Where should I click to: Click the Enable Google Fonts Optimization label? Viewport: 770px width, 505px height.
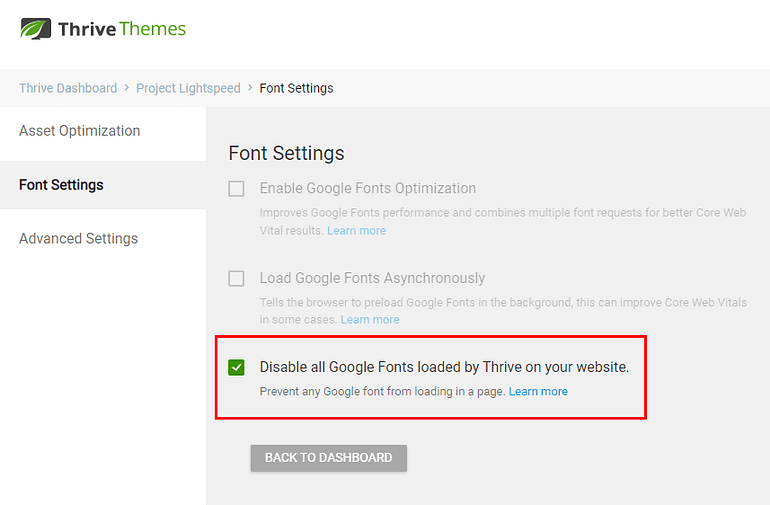click(368, 188)
